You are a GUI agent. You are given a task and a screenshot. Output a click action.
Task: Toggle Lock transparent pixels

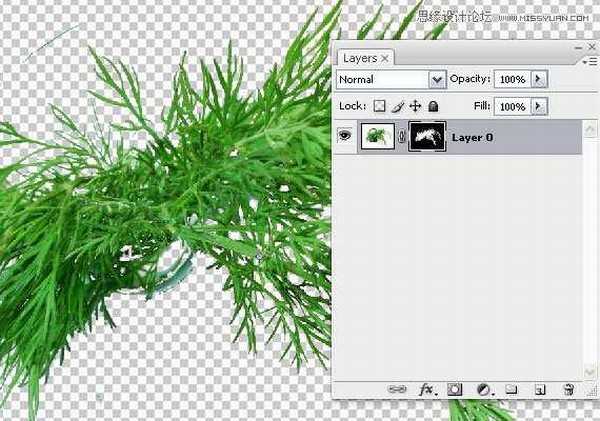pos(380,105)
